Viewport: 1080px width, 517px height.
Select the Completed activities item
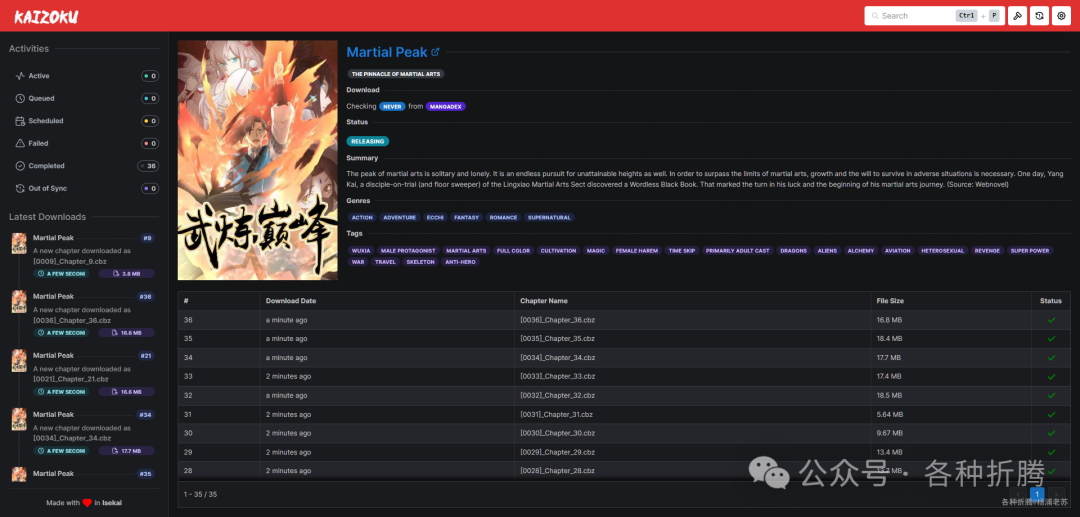click(87, 166)
